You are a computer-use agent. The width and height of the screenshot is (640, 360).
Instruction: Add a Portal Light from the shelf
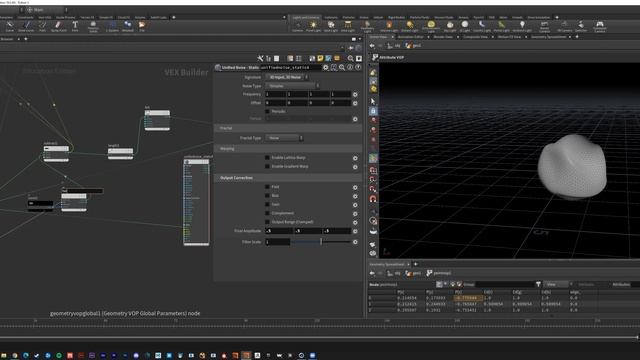click(502, 27)
